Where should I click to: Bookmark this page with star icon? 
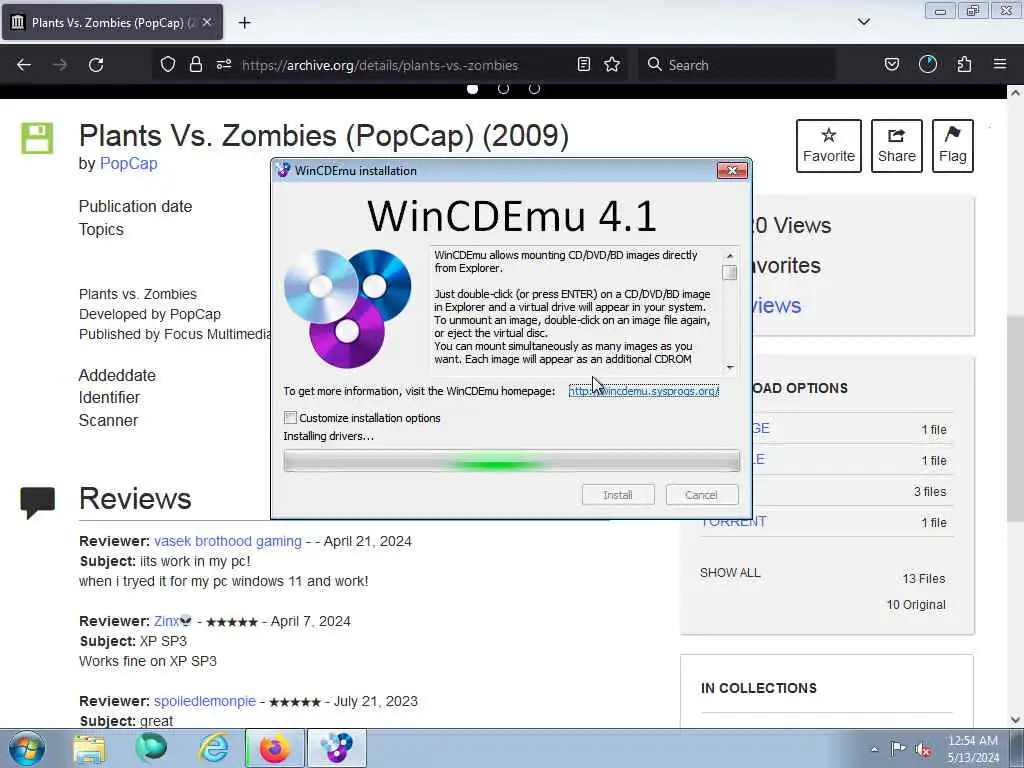coord(612,65)
